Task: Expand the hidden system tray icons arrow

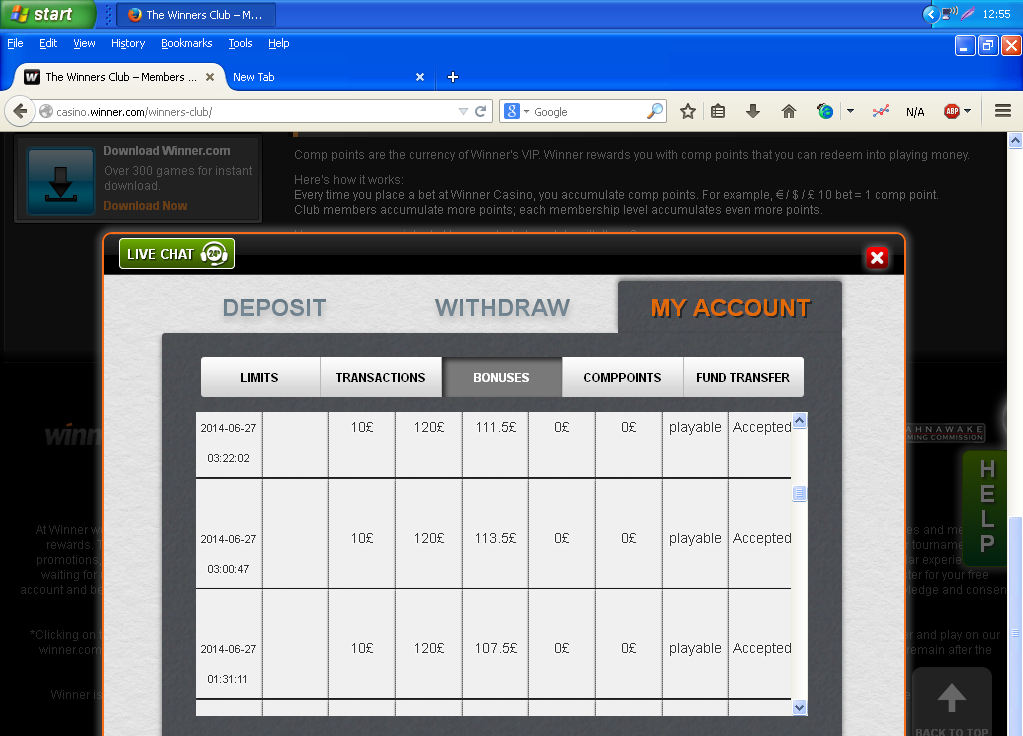Action: click(931, 14)
